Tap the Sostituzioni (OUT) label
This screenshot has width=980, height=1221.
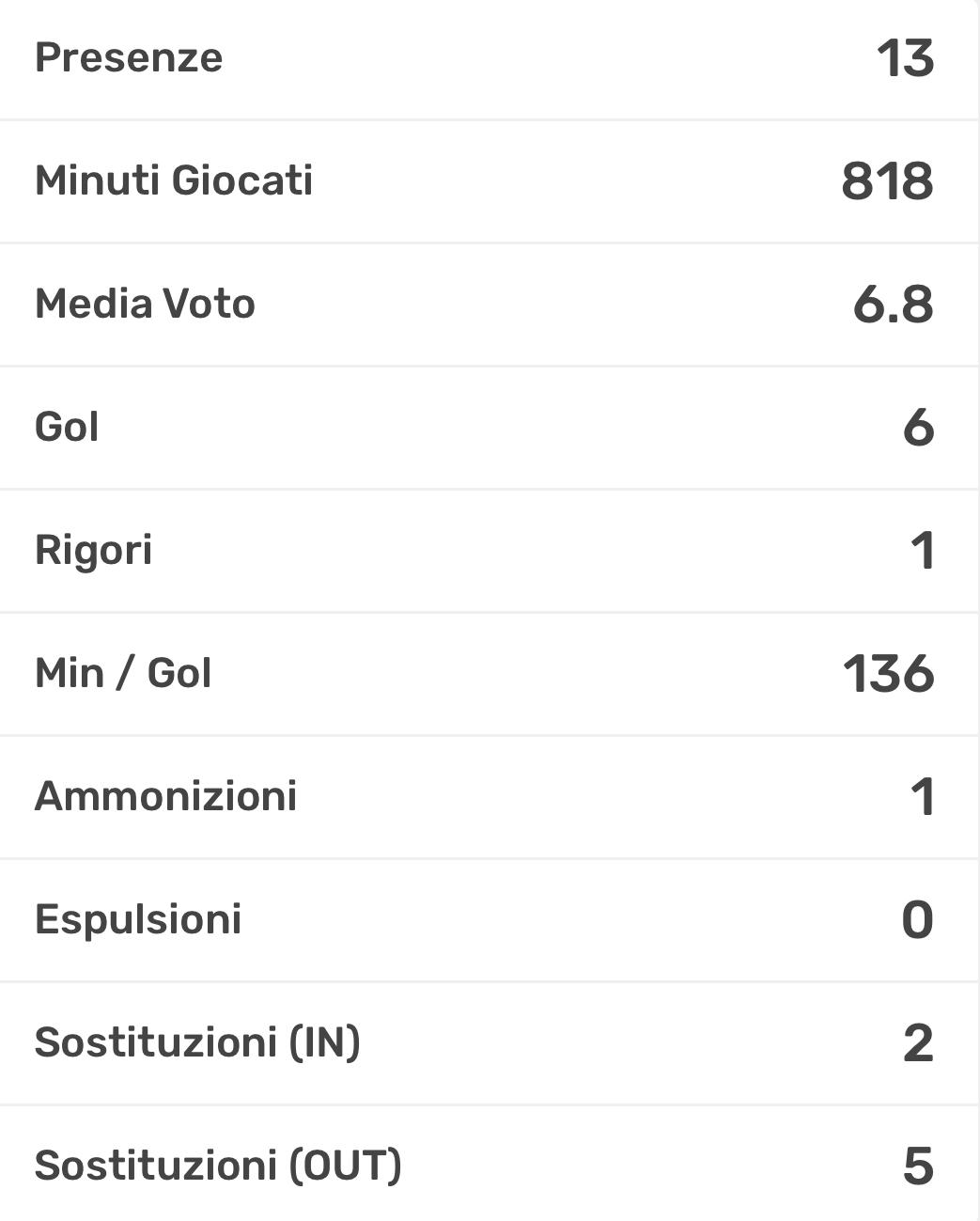[218, 1166]
